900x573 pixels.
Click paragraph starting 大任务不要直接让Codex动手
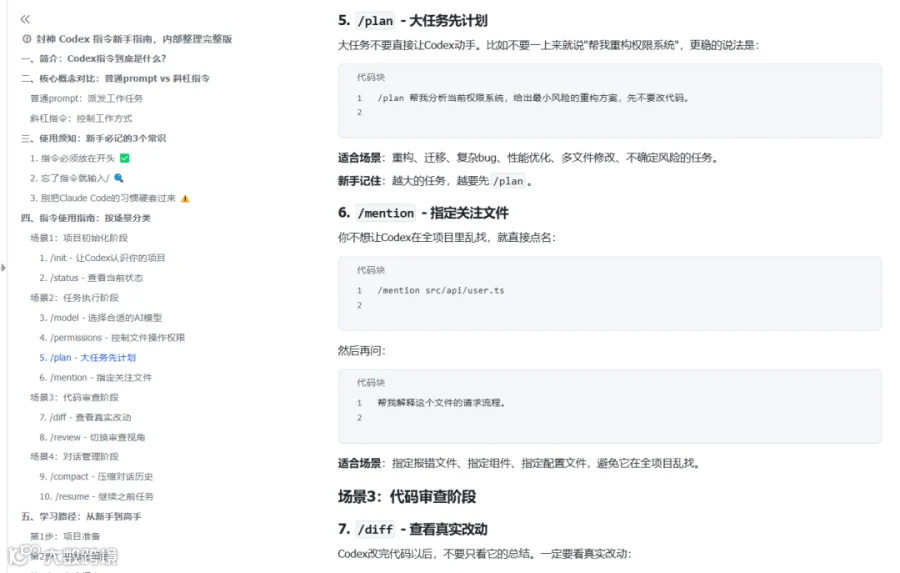pyautogui.click(x=548, y=45)
